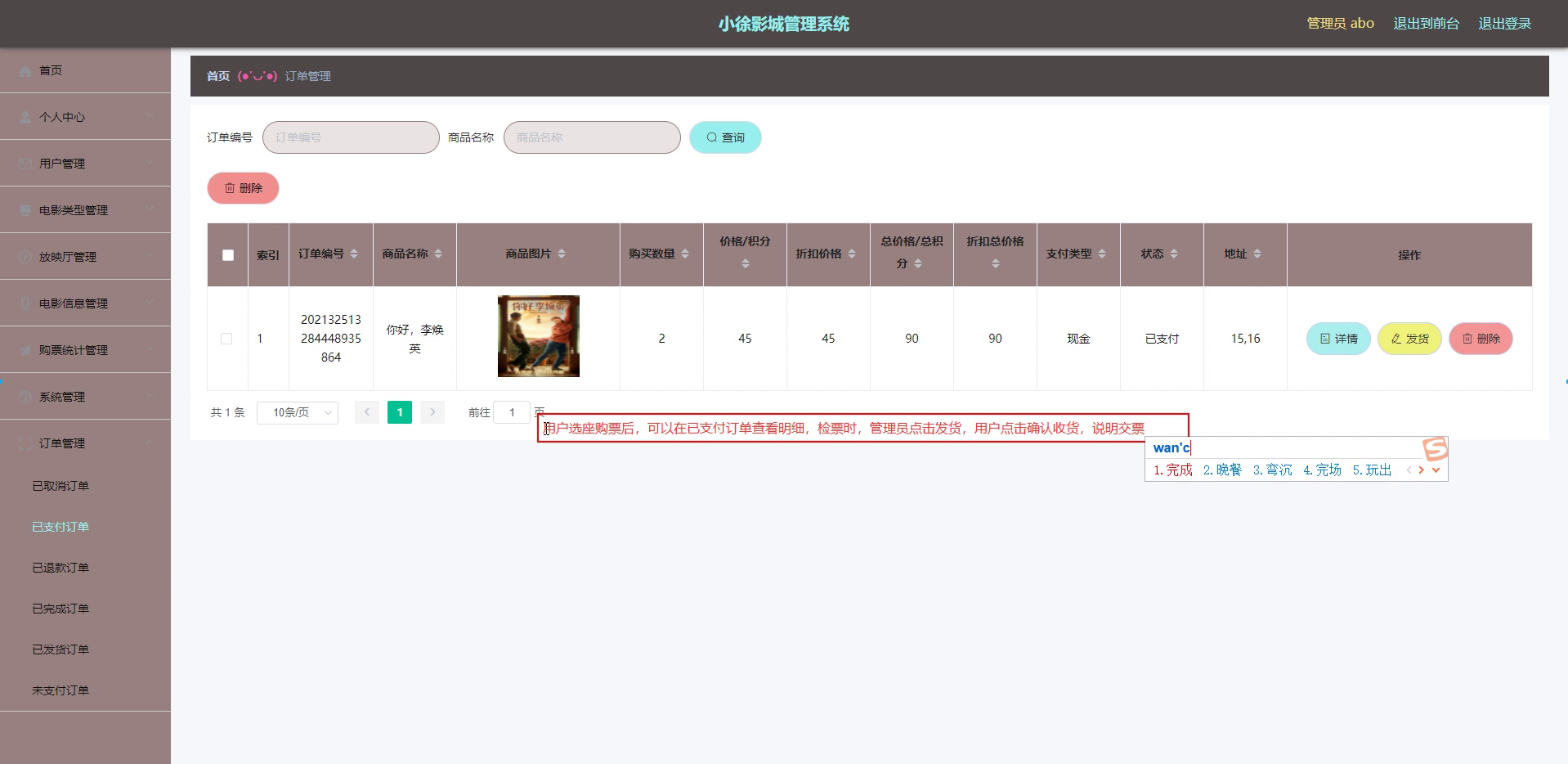Expand the 放映厅管理 sidebar menu

coord(150,257)
